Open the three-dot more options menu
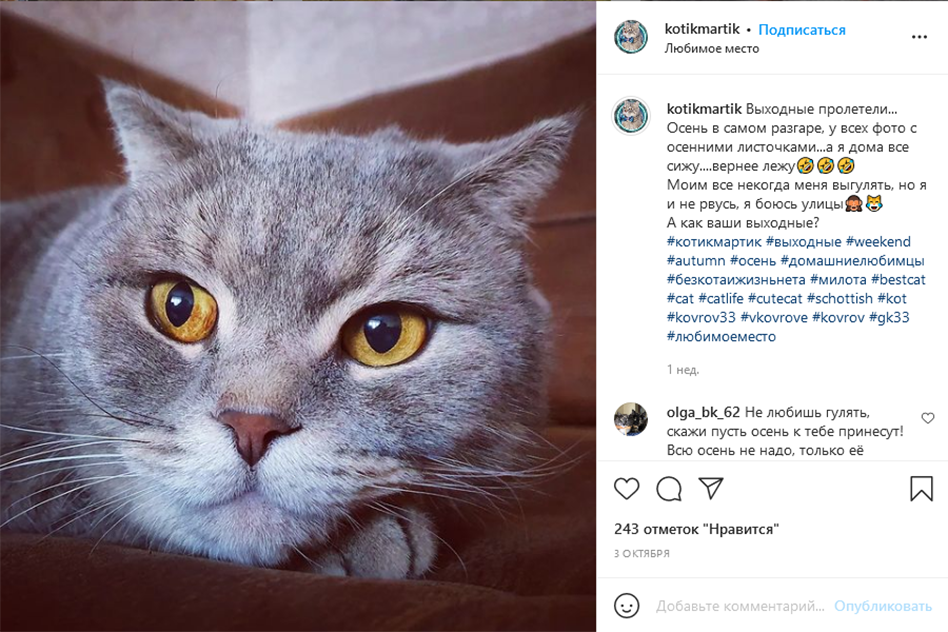The width and height of the screenshot is (948, 632). [919, 38]
